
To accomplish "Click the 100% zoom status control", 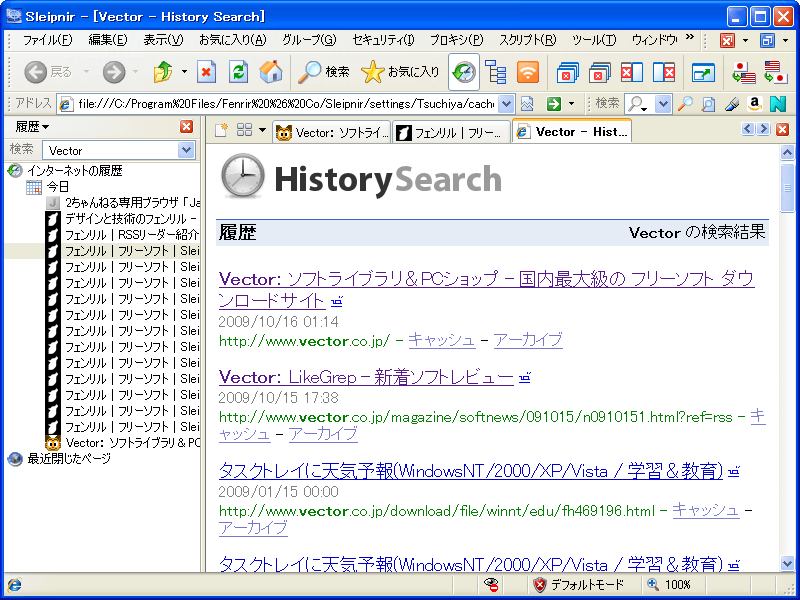I will pyautogui.click(x=669, y=585).
